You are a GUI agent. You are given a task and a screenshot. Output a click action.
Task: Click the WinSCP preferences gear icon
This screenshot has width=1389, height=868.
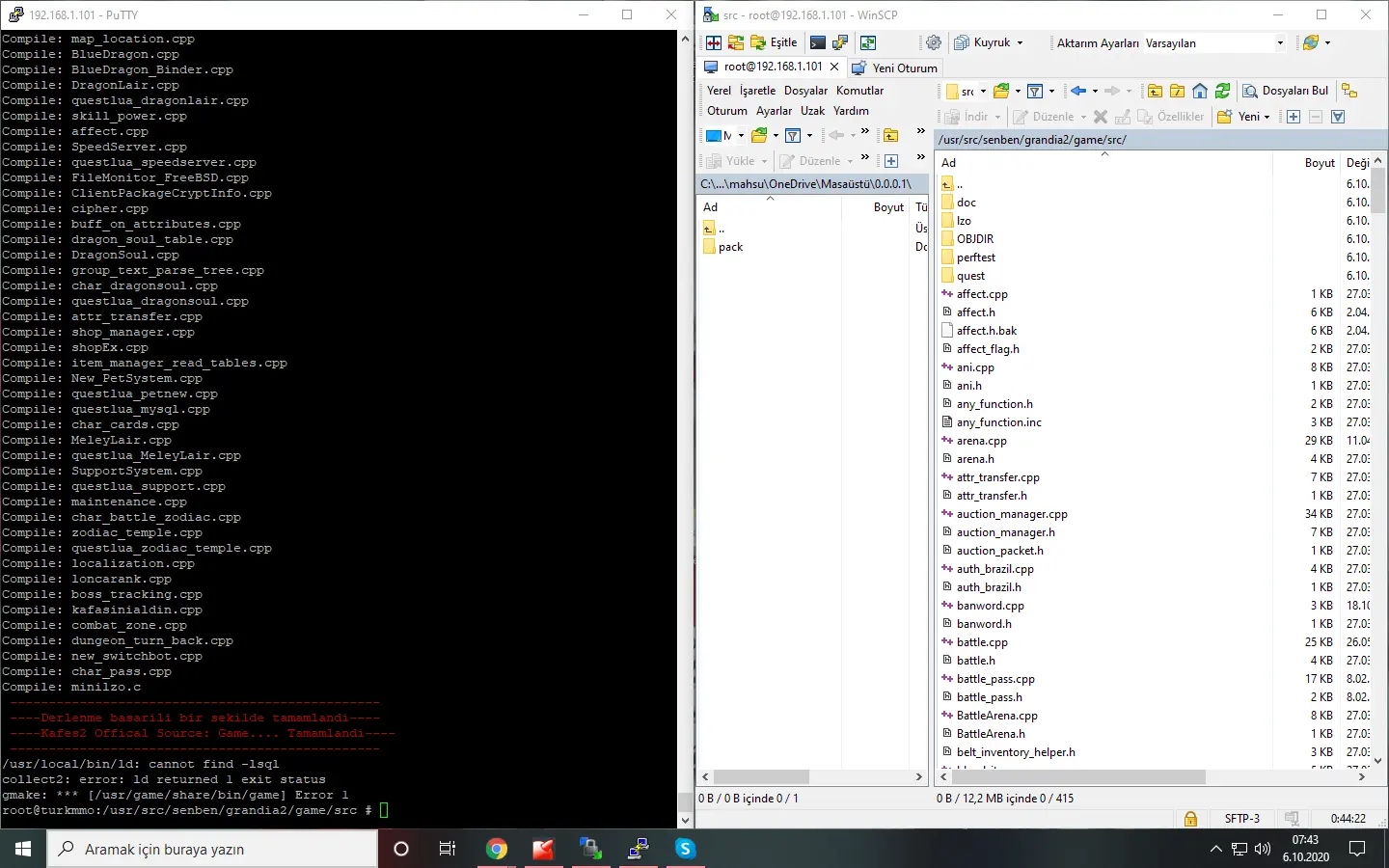[933, 42]
